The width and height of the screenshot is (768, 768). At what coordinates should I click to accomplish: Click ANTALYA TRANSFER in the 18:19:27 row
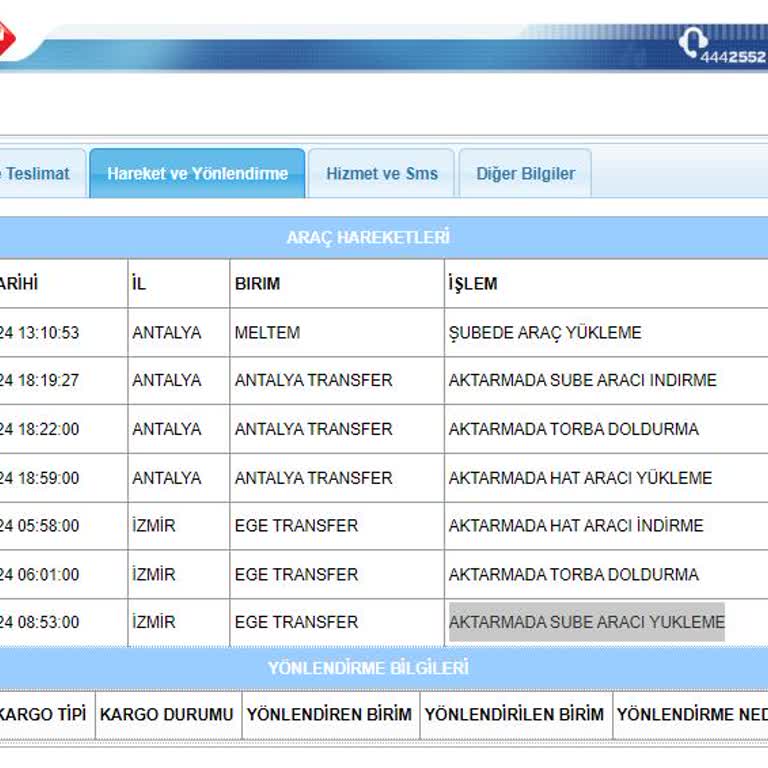[x=337, y=380]
